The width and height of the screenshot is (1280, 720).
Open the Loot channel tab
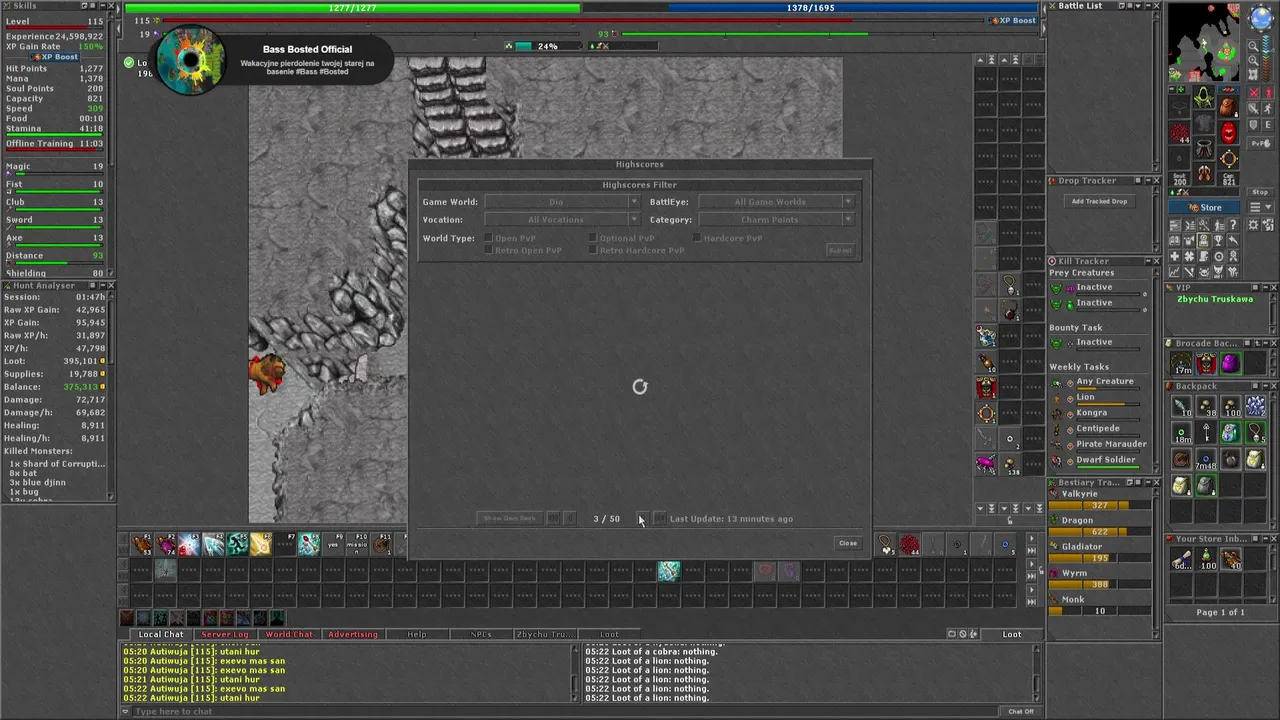pyautogui.click(x=609, y=634)
